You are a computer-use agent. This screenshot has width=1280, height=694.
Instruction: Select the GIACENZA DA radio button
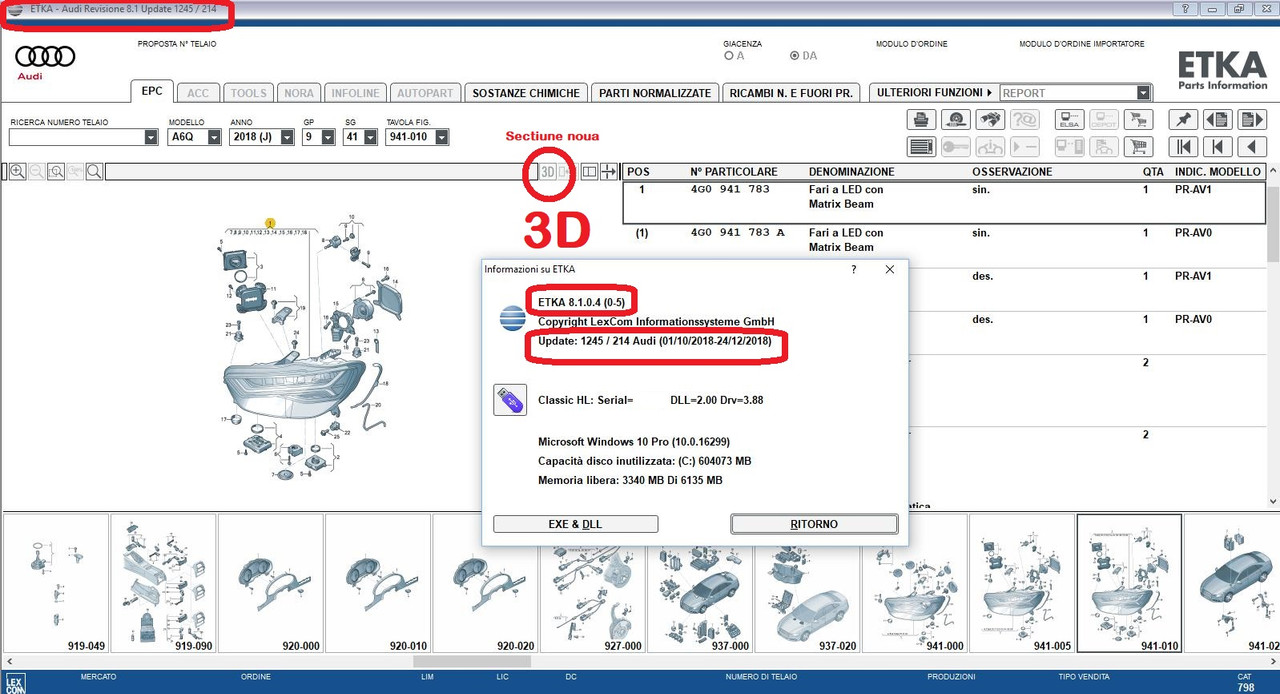pos(795,56)
